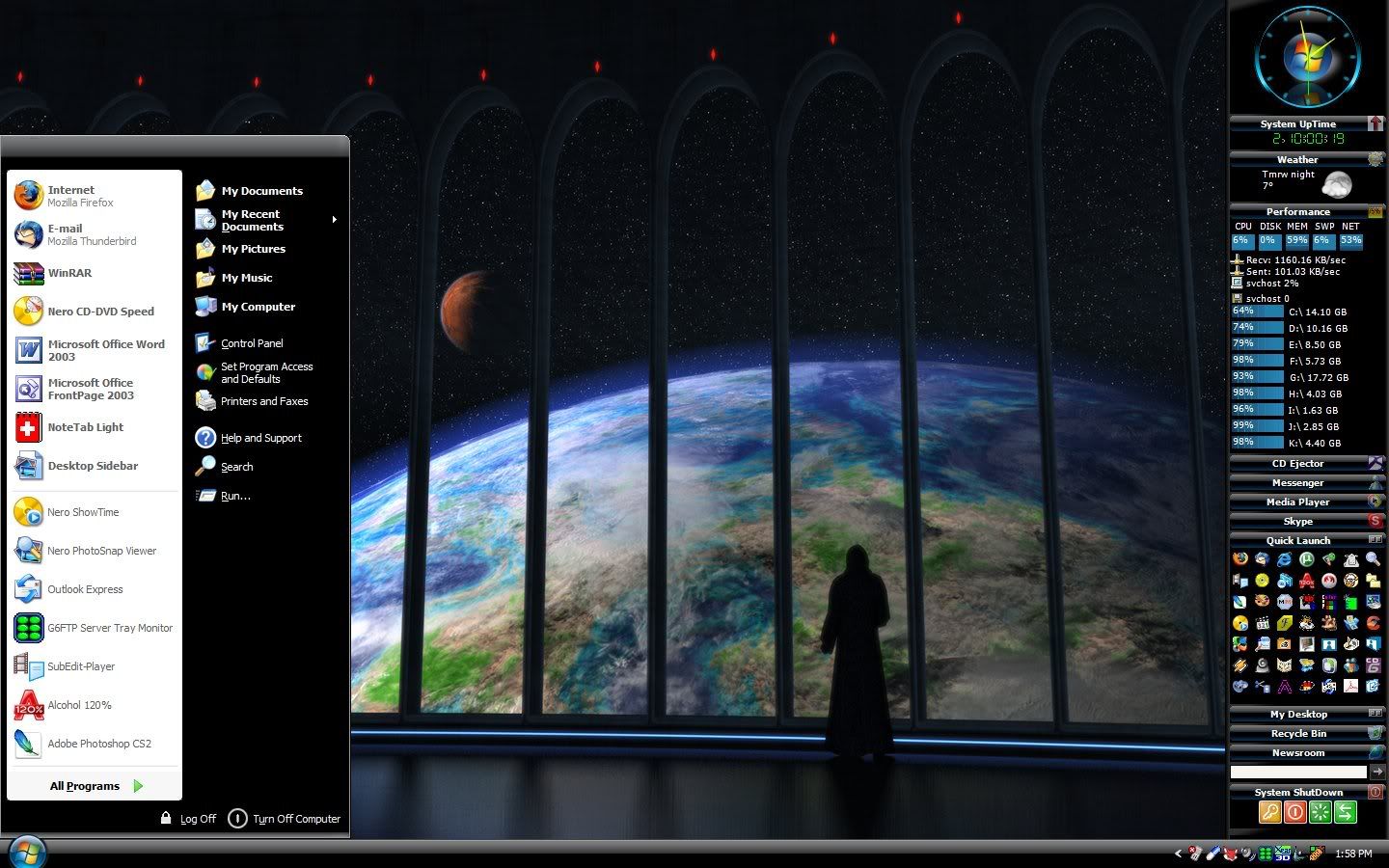Launch Nero ShowTime

94,512
